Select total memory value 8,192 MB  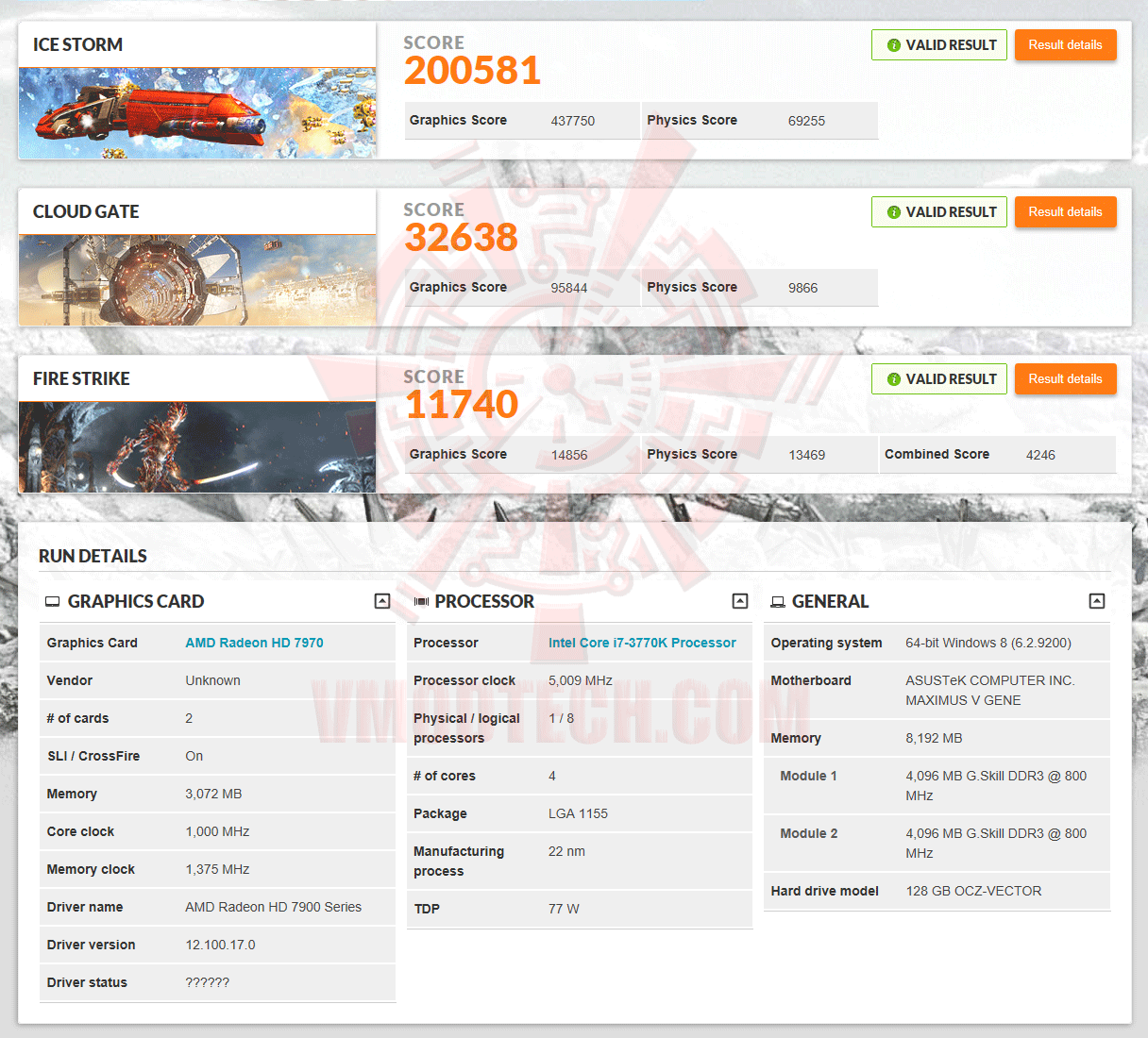[x=934, y=738]
